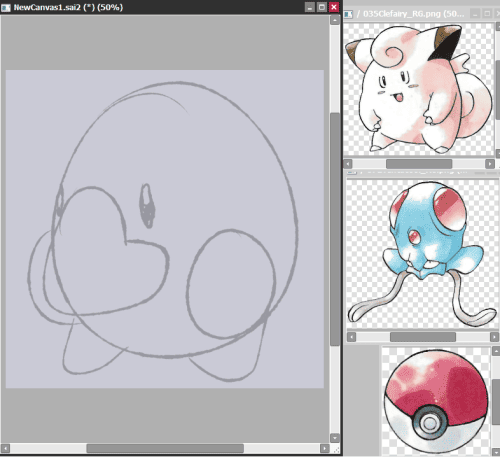Click right arrow of Clefairy window horizontal scrollbar
This screenshot has width=500, height=457.
490,164
